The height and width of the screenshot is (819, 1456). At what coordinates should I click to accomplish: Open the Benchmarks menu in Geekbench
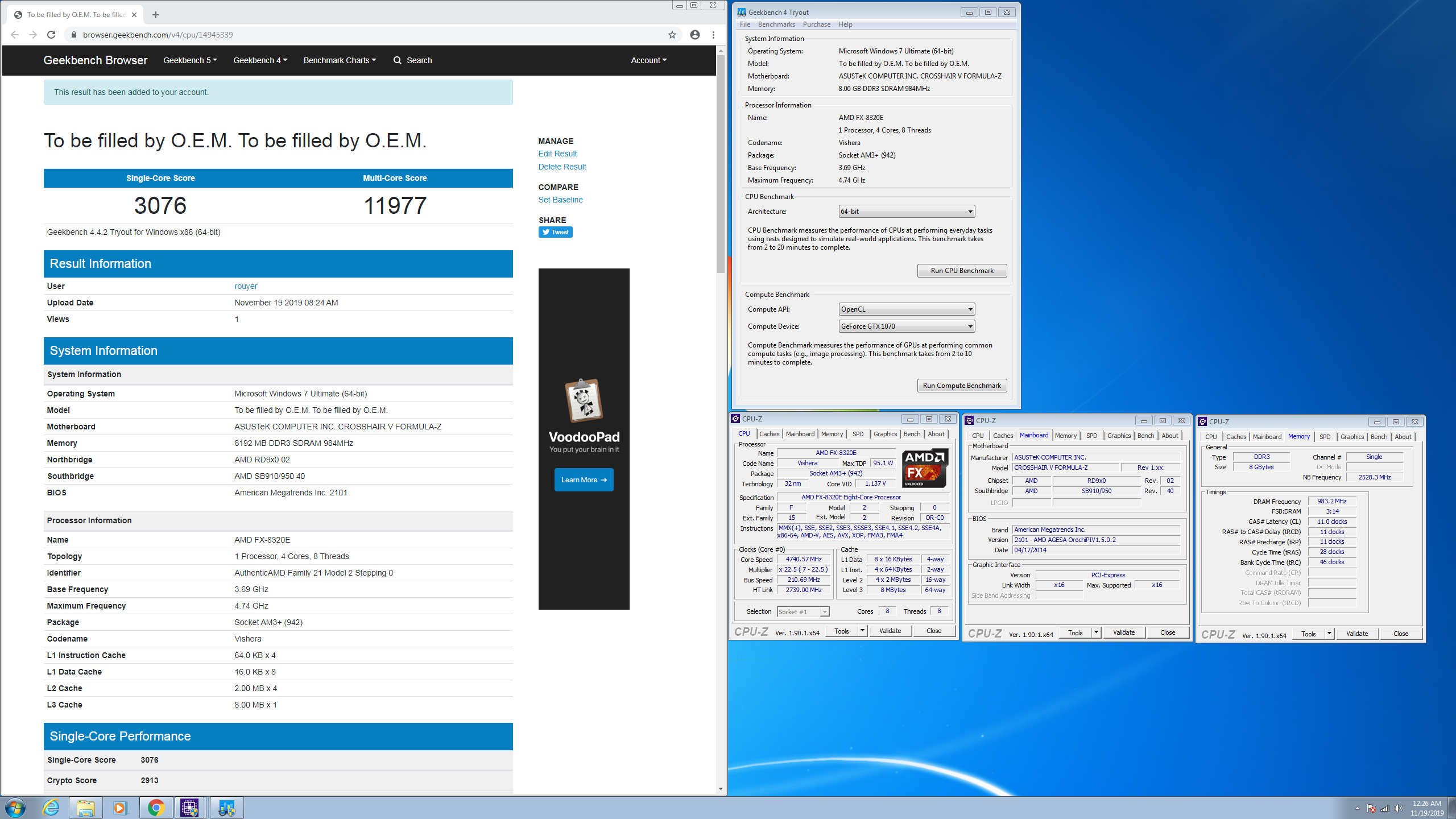coord(776,24)
